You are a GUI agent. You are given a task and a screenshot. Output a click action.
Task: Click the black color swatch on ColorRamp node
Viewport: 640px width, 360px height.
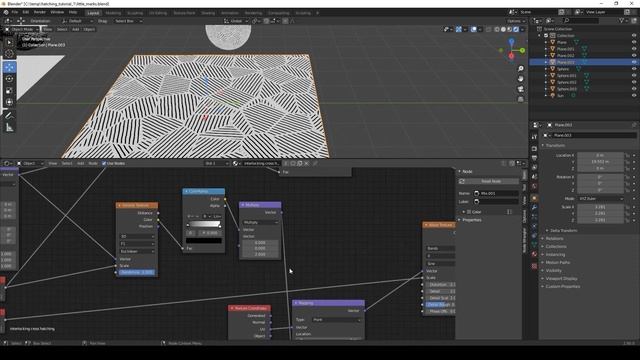pos(204,241)
